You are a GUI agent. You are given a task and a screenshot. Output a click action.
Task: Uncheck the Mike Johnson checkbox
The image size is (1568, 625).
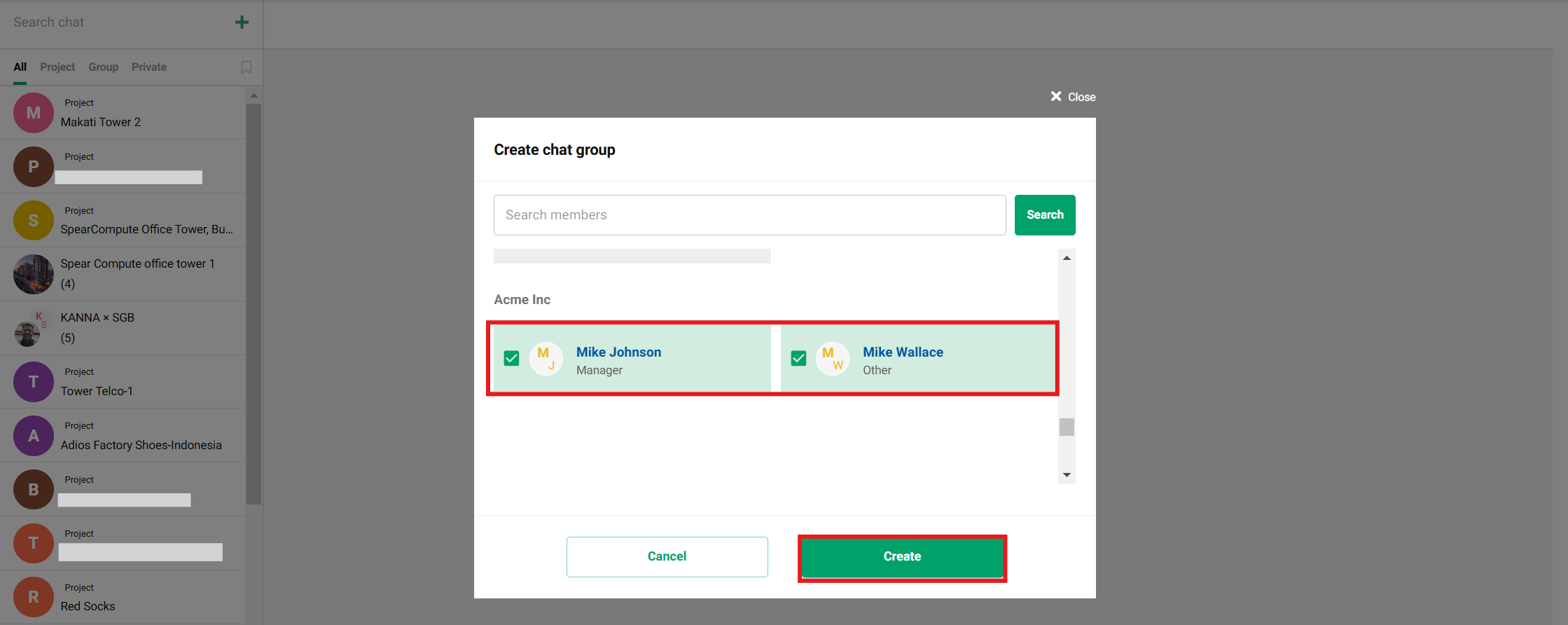tap(512, 359)
